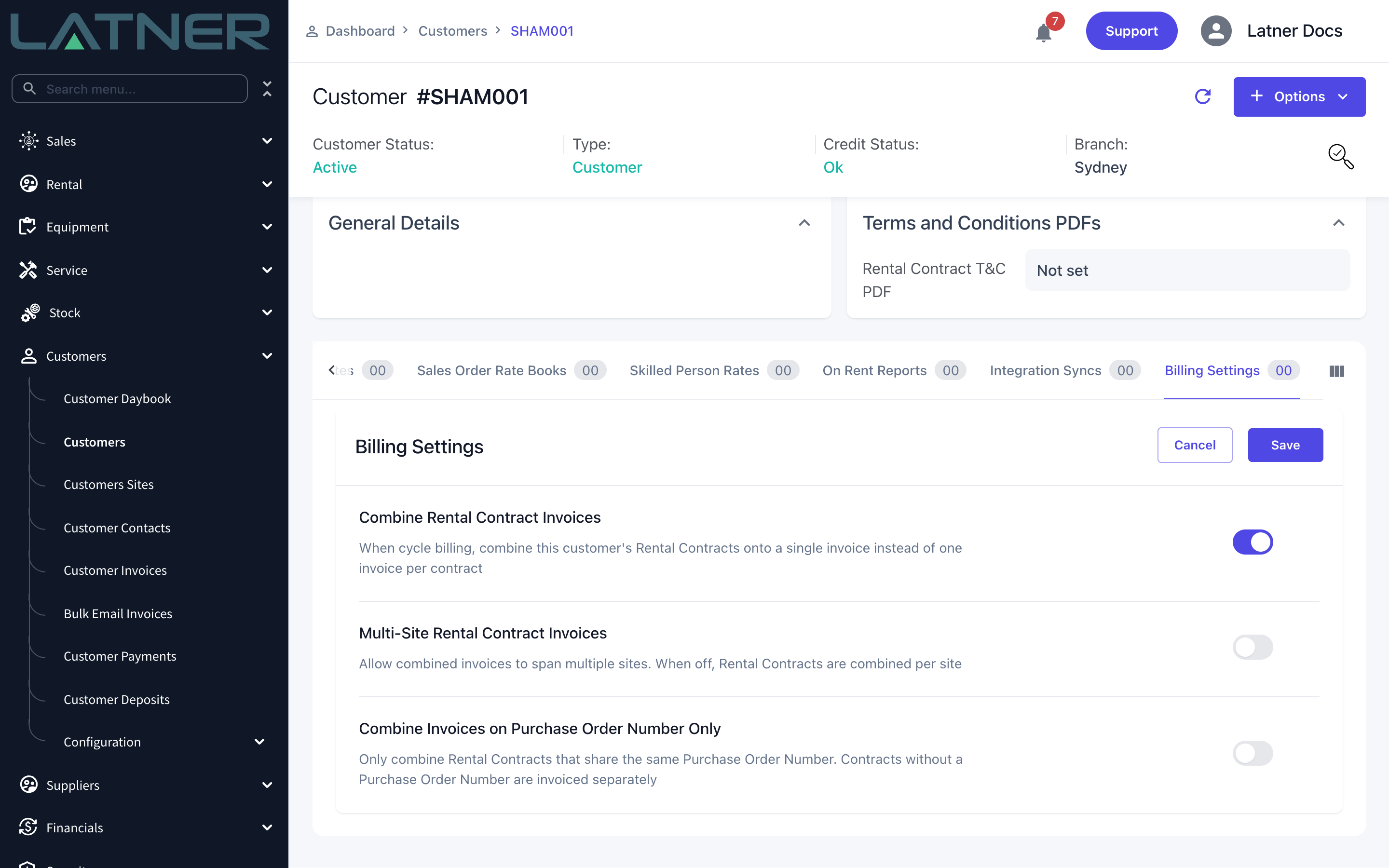The height and width of the screenshot is (868, 1389).
Task: Open the On Rent Reports tab
Action: tap(894, 370)
